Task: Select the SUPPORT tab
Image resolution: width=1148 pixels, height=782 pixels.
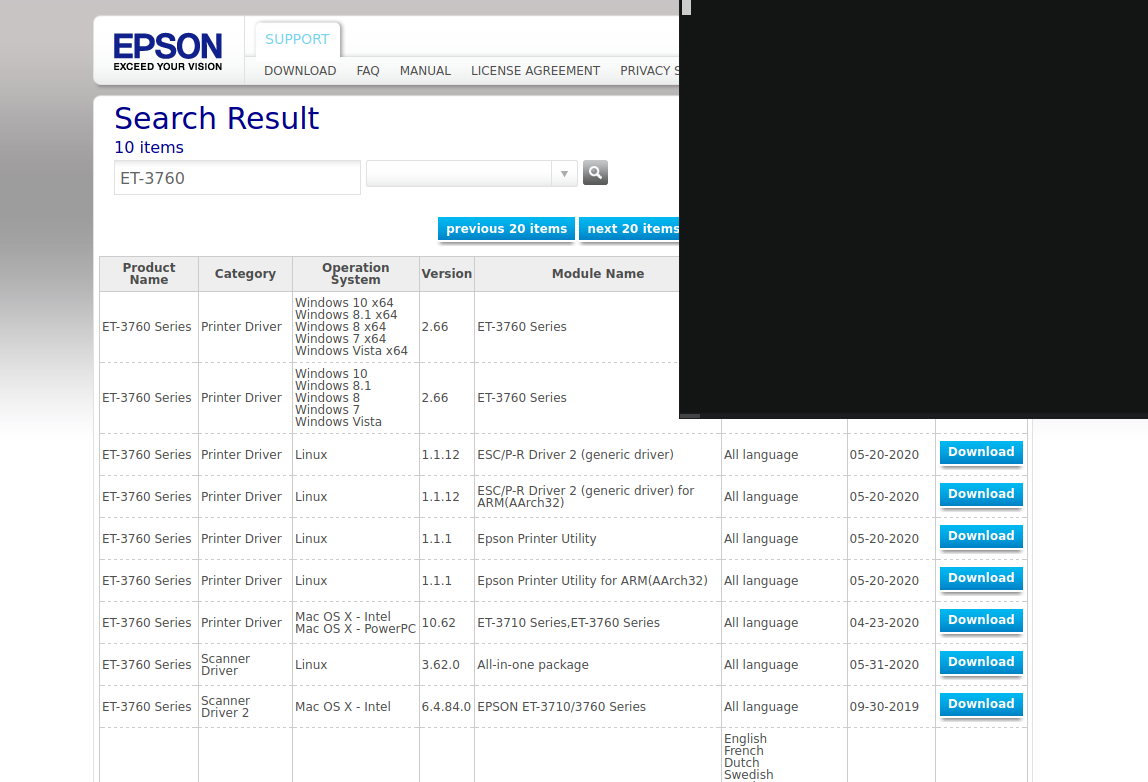Action: [297, 40]
